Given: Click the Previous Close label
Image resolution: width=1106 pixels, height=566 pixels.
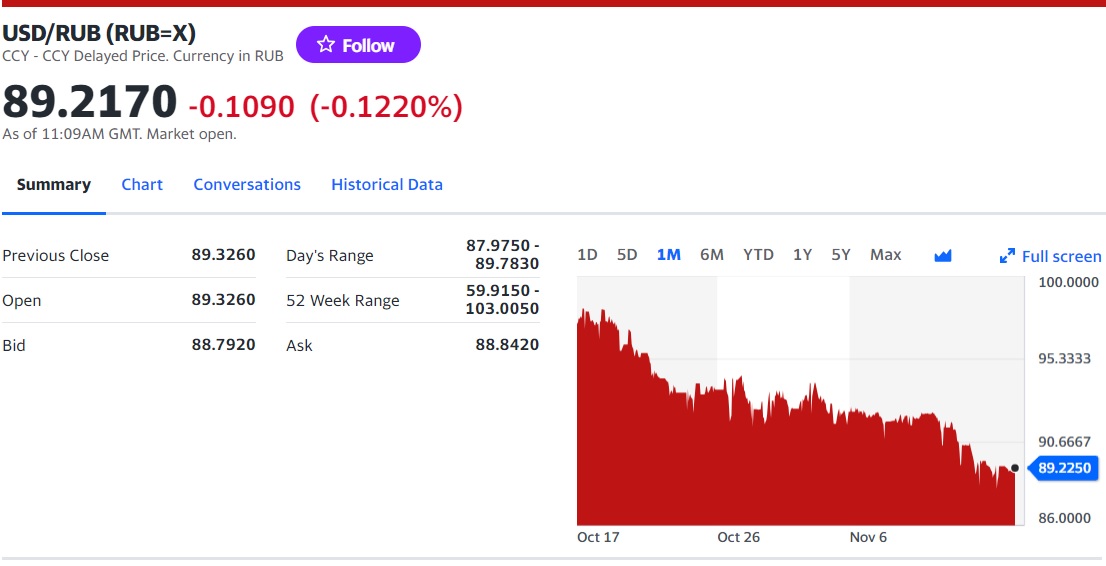Looking at the screenshot, I should pos(56,255).
